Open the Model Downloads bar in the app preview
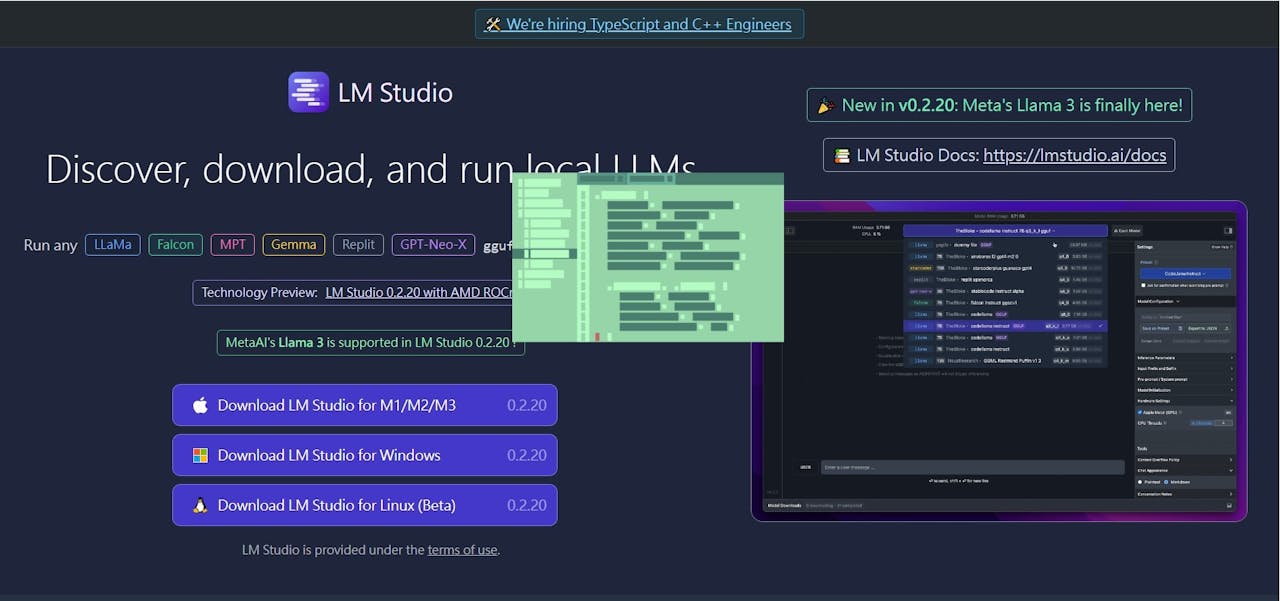 (999, 506)
